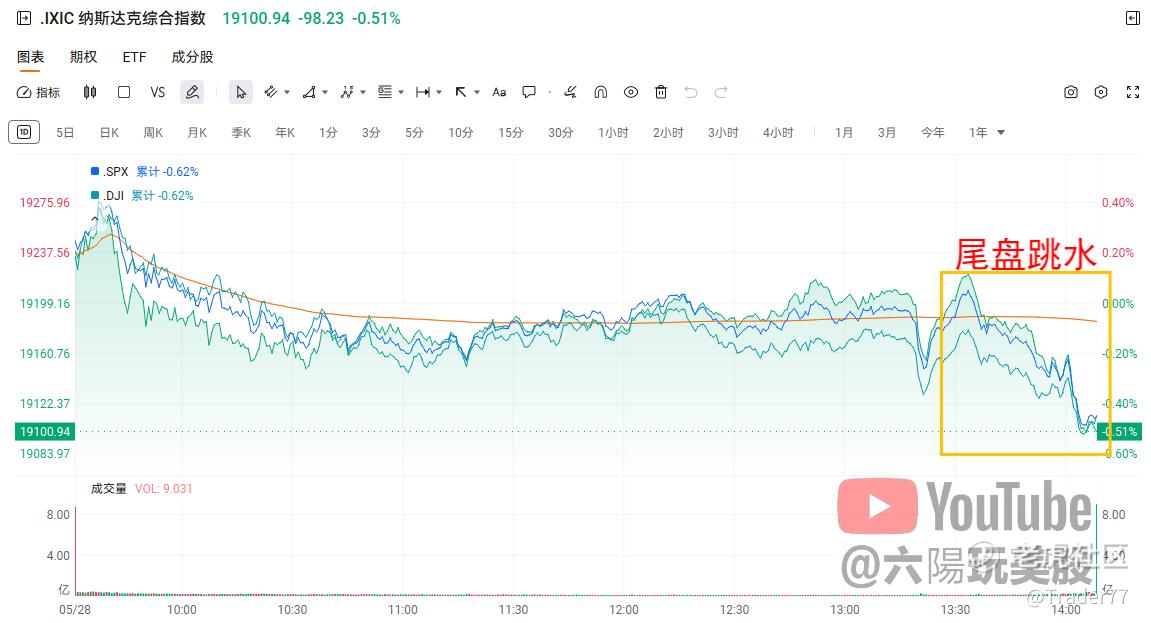This screenshot has width=1151, height=623.
Task: Expand the trend line tool dropdown
Action: [287, 92]
